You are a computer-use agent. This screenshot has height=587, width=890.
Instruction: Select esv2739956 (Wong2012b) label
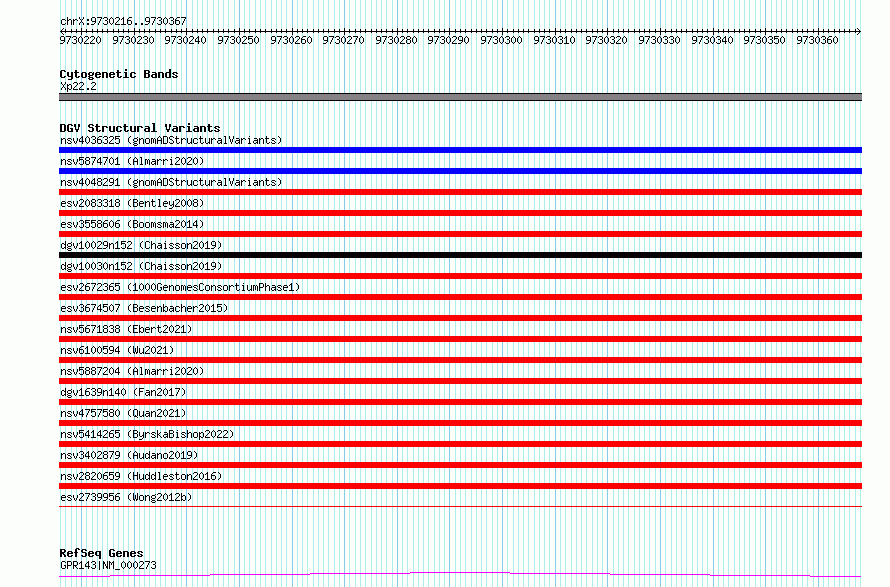tap(126, 497)
